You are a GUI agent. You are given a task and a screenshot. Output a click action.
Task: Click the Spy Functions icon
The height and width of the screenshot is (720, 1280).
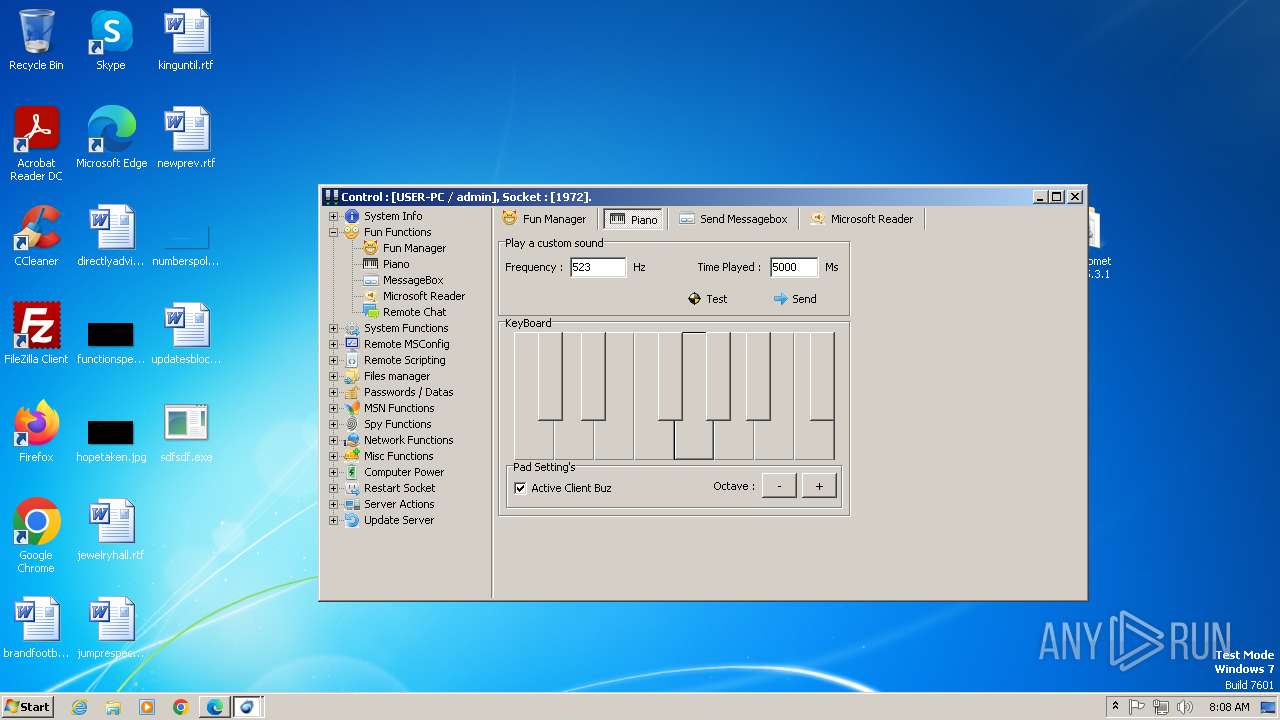351,424
